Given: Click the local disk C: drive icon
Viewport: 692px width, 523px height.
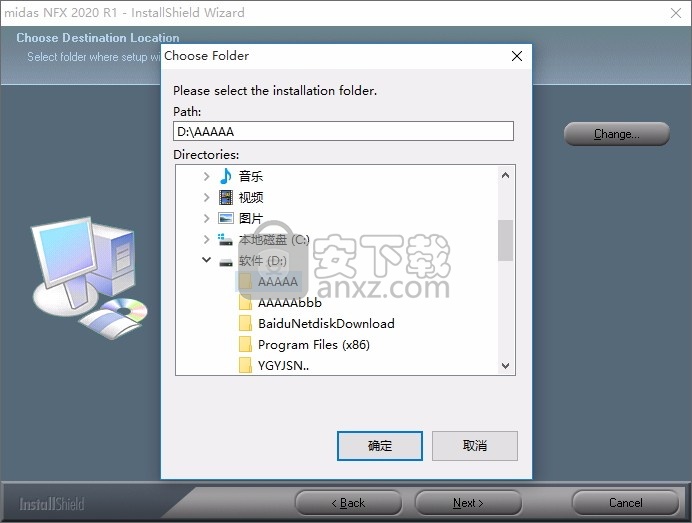Looking at the screenshot, I should [226, 240].
